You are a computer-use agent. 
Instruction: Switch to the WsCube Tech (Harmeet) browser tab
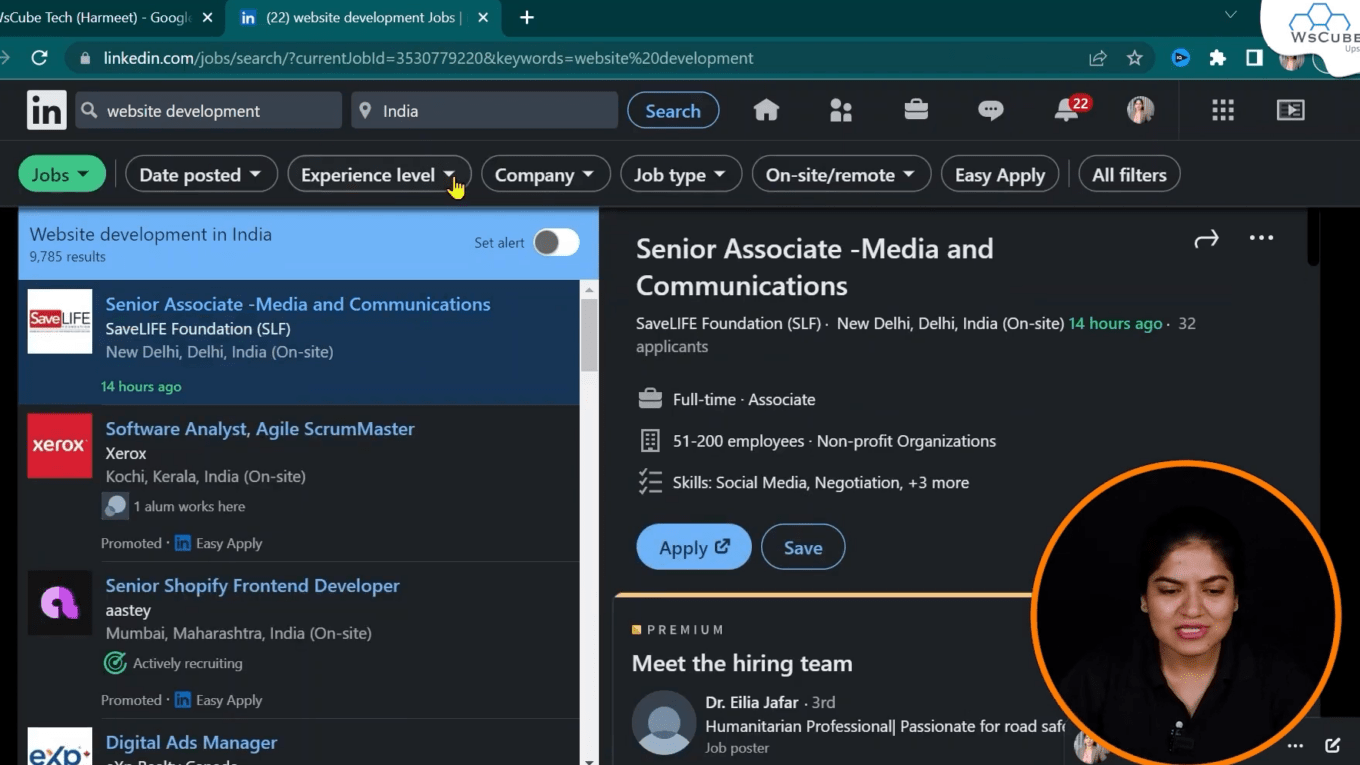pos(95,18)
